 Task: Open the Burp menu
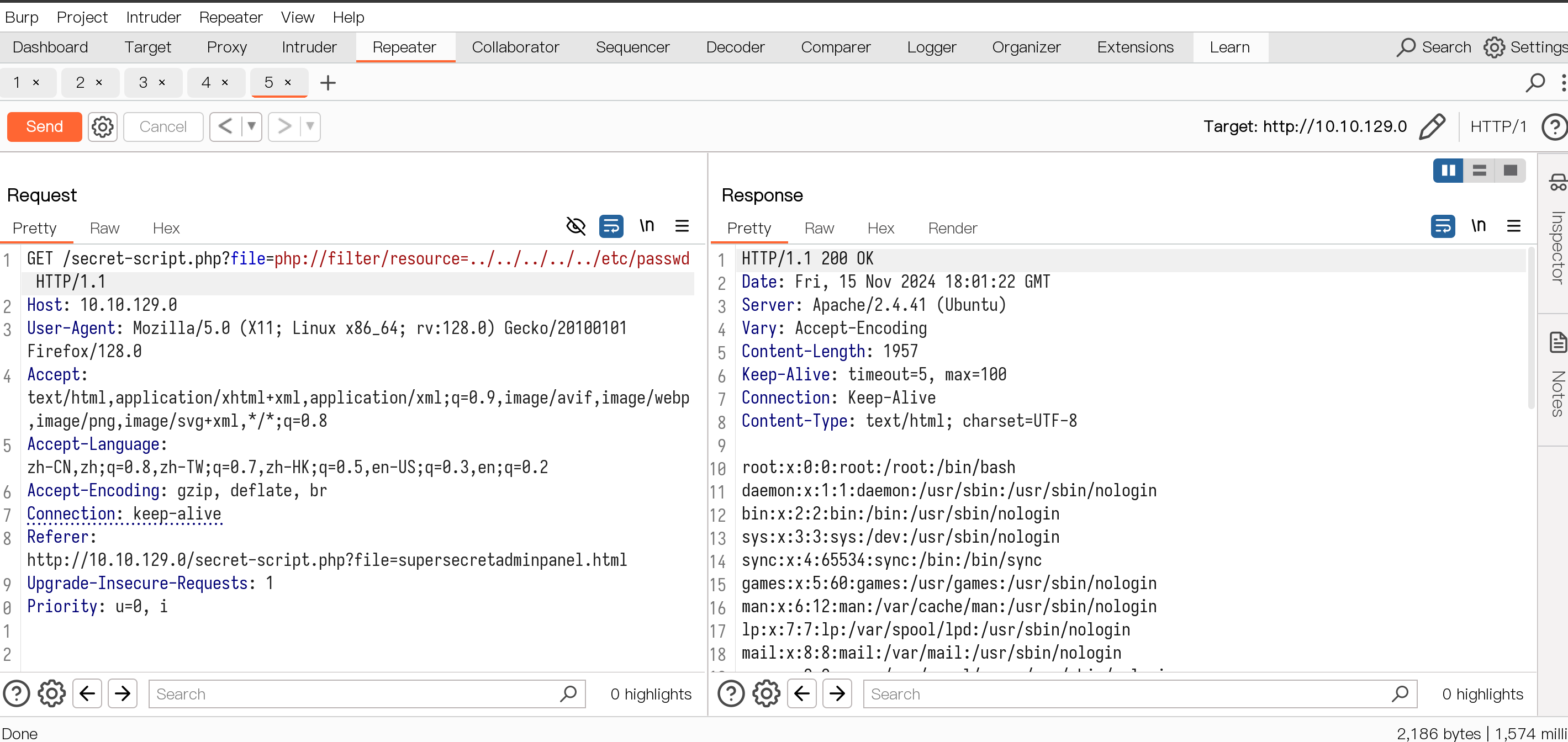(x=22, y=17)
